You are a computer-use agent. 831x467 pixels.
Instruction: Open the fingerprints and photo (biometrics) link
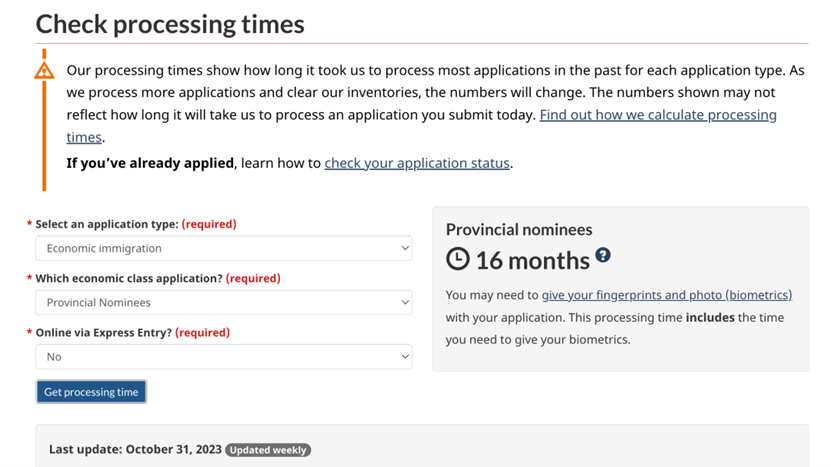point(667,295)
